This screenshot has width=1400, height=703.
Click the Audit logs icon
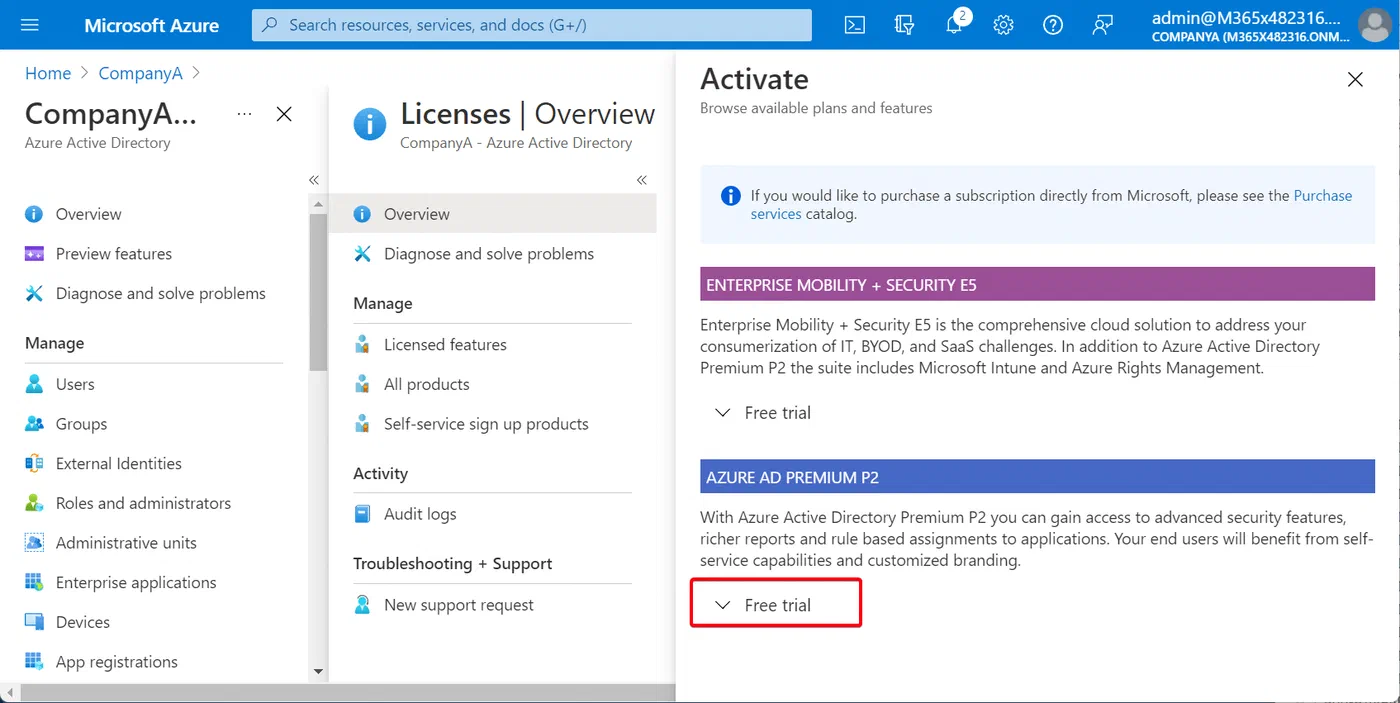[363, 514]
